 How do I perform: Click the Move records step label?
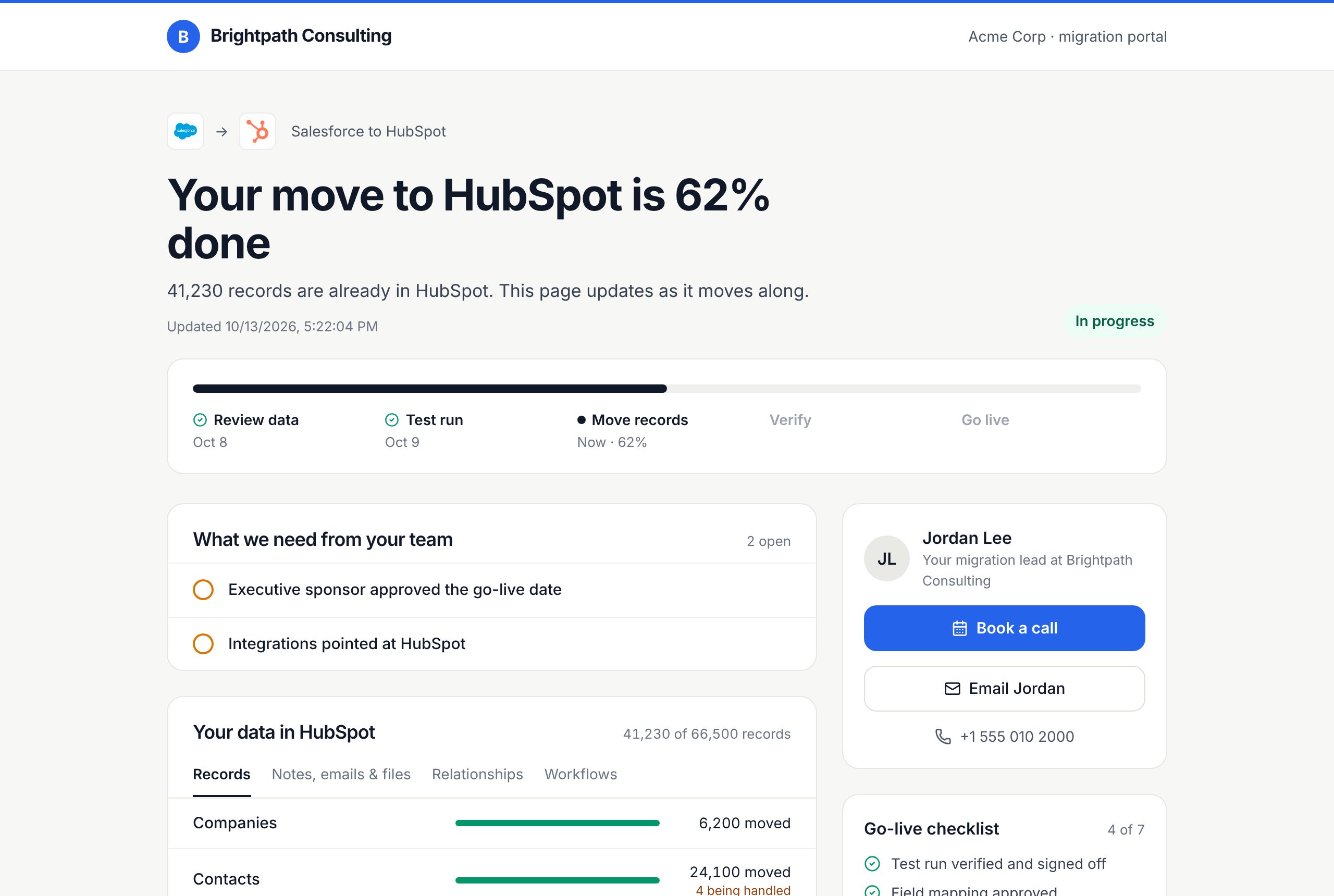tap(639, 420)
